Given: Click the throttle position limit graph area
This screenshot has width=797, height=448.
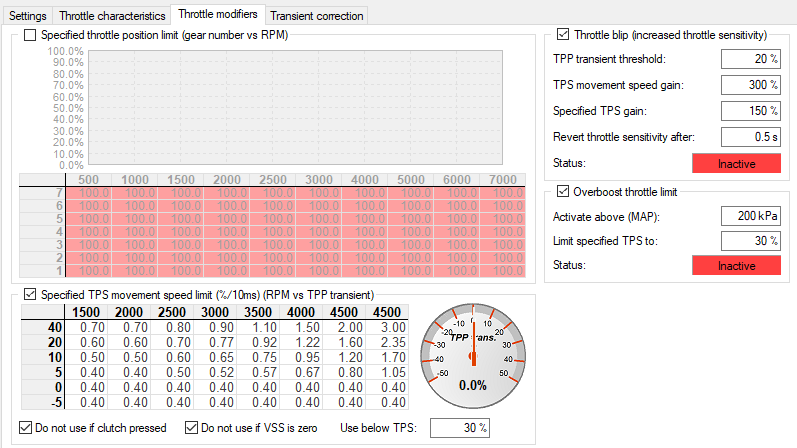Looking at the screenshot, I should tap(296, 107).
